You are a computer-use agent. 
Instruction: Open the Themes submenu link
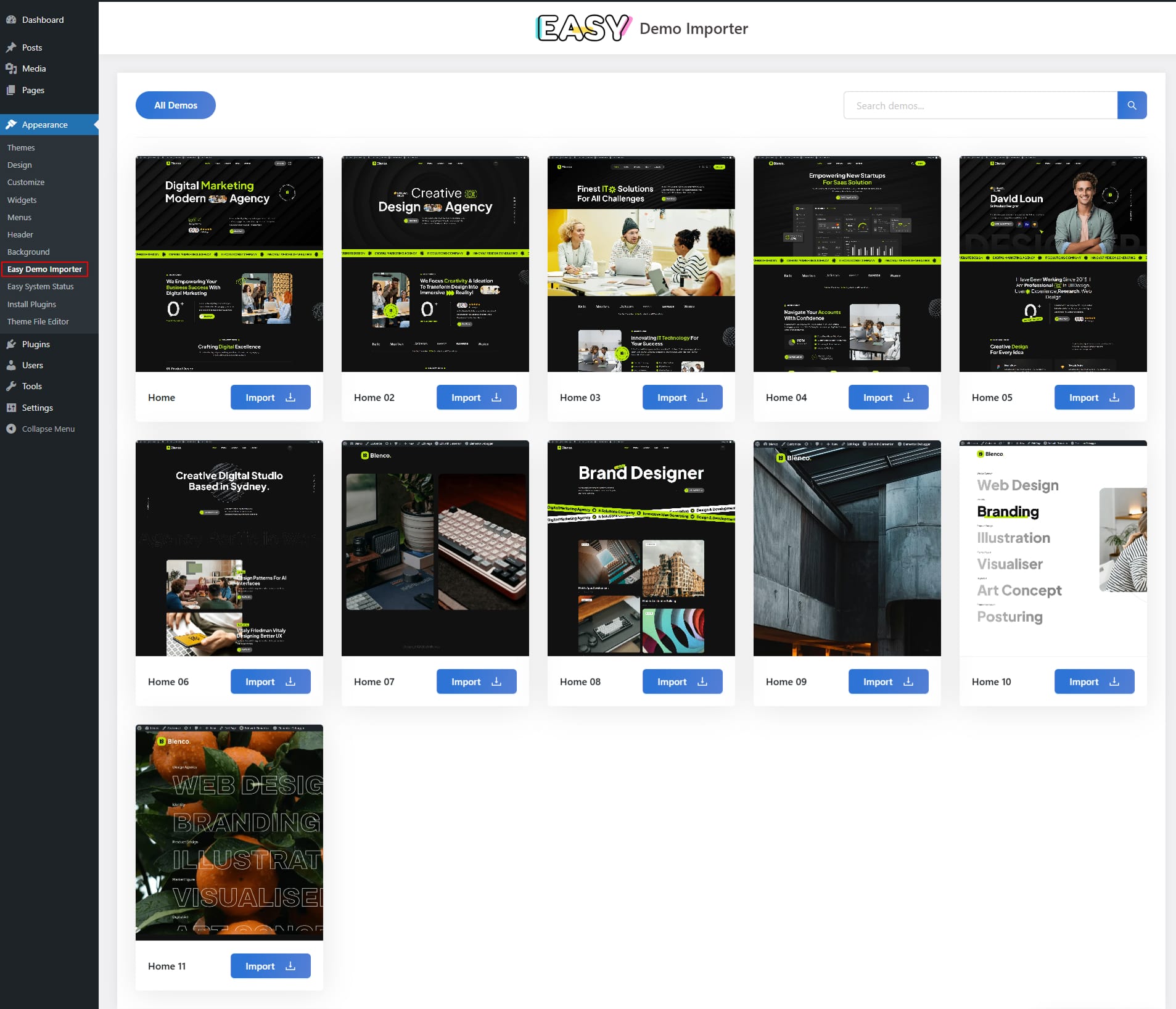21,147
